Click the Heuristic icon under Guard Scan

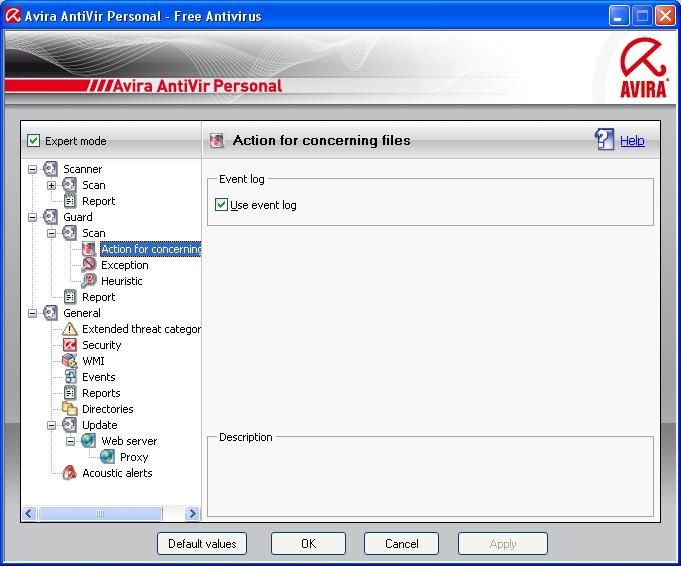point(89,281)
